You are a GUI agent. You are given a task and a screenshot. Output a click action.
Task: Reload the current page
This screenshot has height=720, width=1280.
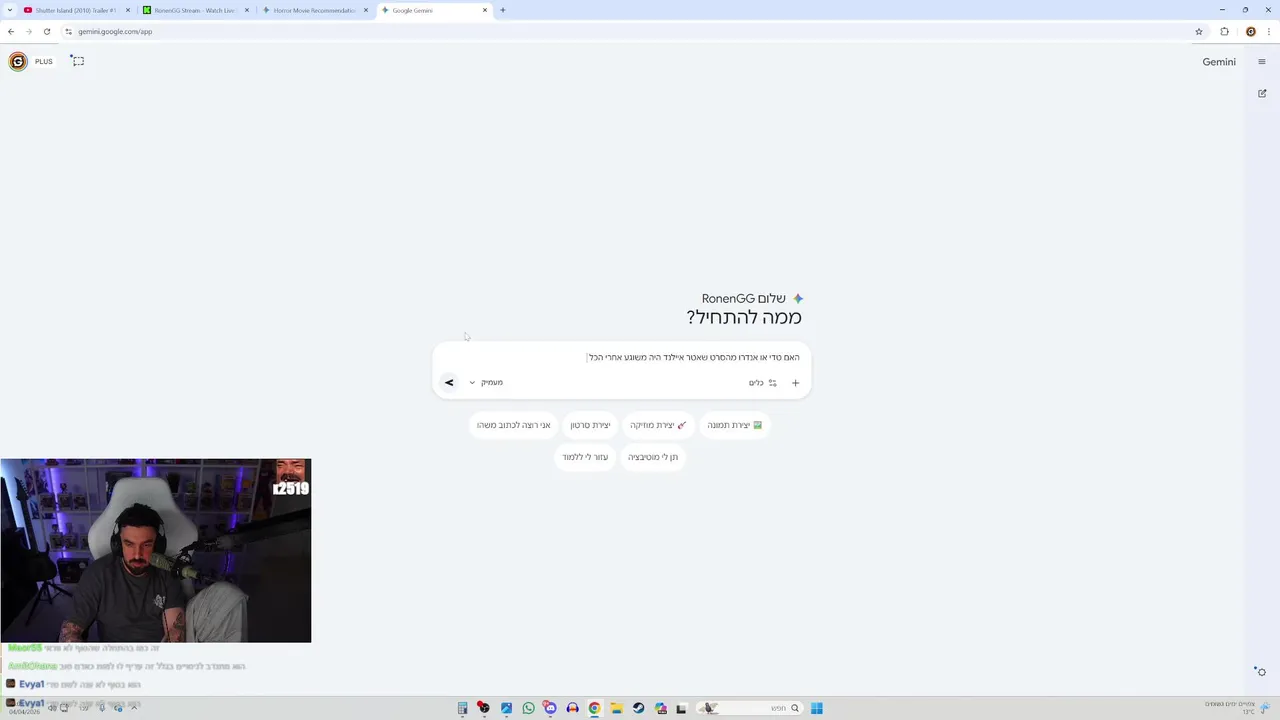click(47, 31)
